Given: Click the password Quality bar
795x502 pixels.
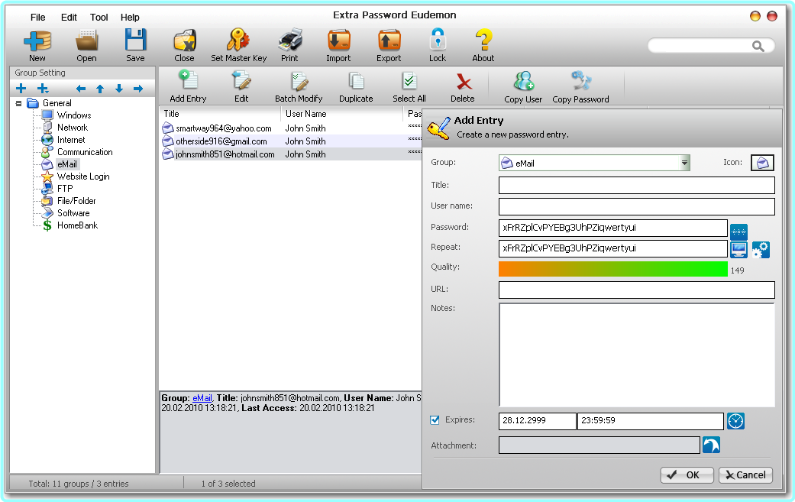Looking at the screenshot, I should click(x=613, y=269).
